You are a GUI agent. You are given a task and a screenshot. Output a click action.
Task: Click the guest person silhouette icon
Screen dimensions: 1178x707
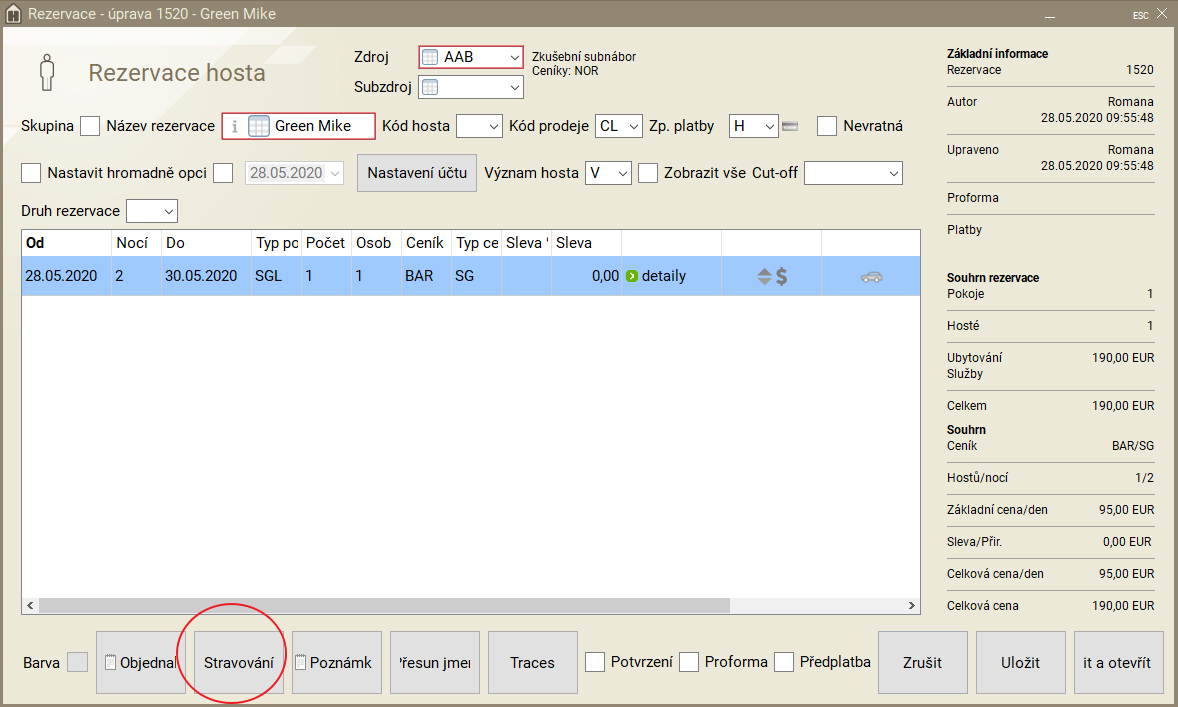pos(45,73)
